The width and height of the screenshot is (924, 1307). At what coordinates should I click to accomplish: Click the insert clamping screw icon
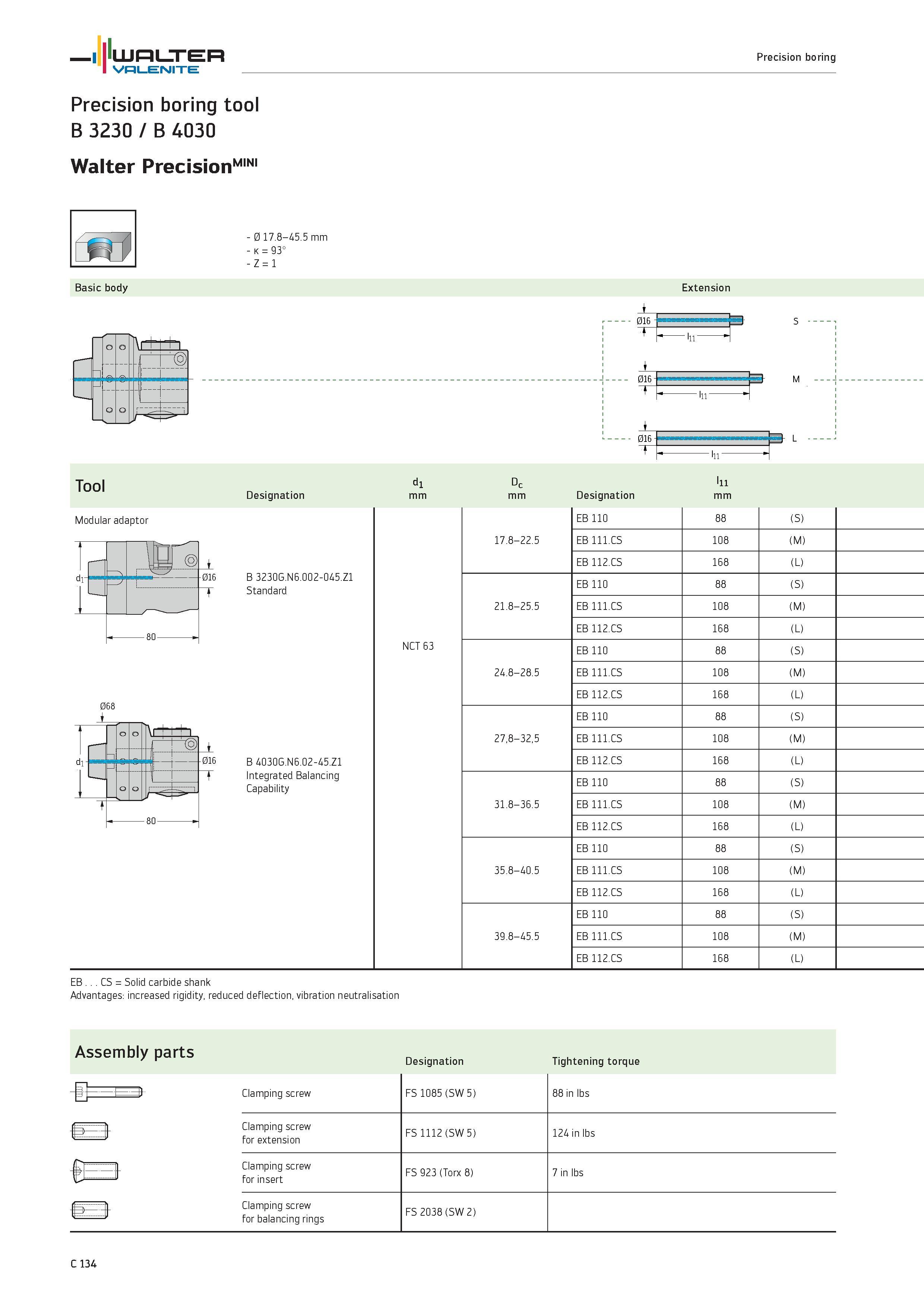tap(96, 1171)
